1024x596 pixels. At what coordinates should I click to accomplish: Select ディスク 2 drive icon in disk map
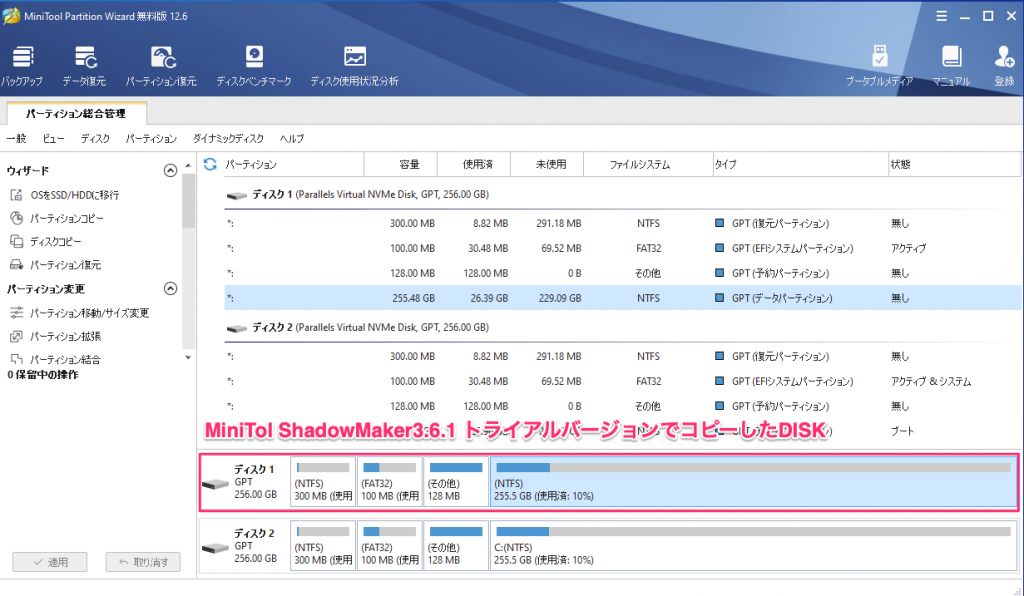(216, 548)
